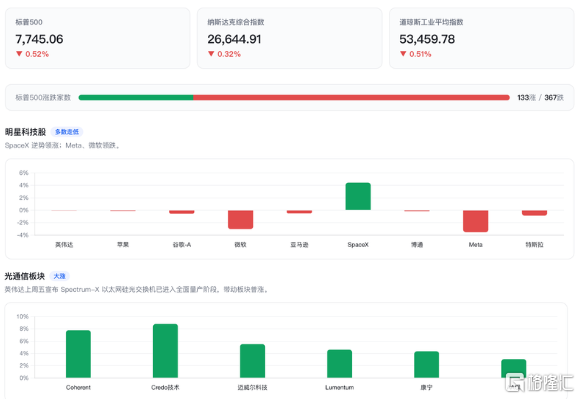This screenshot has width=580, height=399.
Task: Click the red 微软 bar in the chart
Action: [240, 220]
